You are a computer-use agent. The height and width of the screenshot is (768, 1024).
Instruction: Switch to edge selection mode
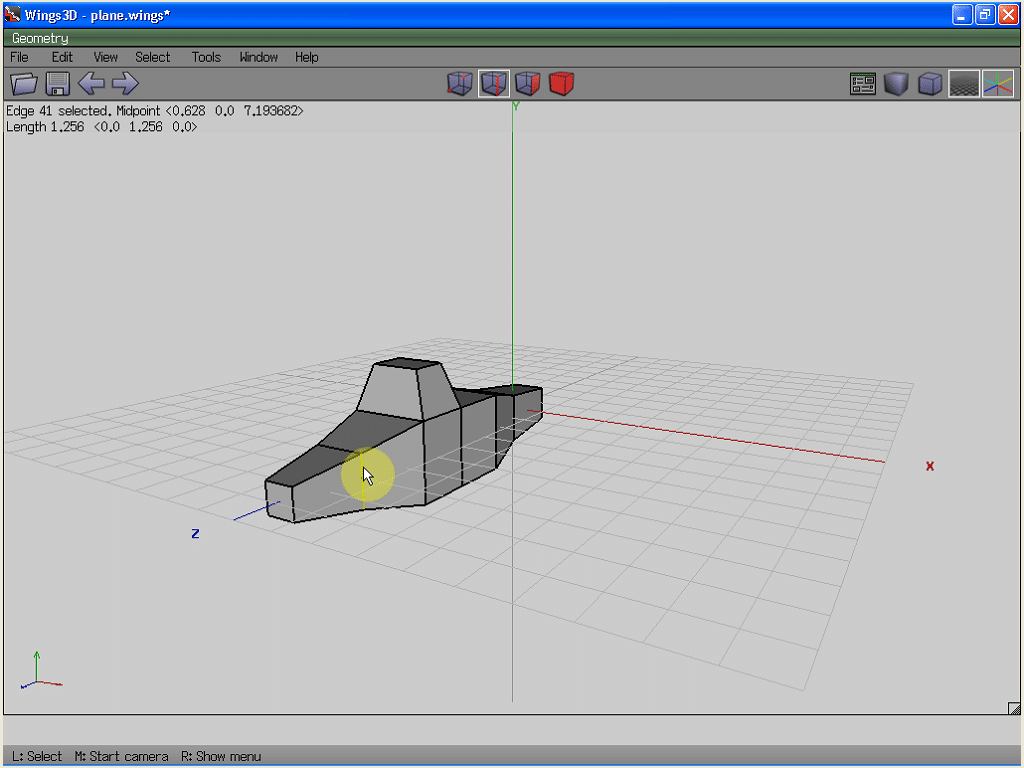tap(494, 84)
